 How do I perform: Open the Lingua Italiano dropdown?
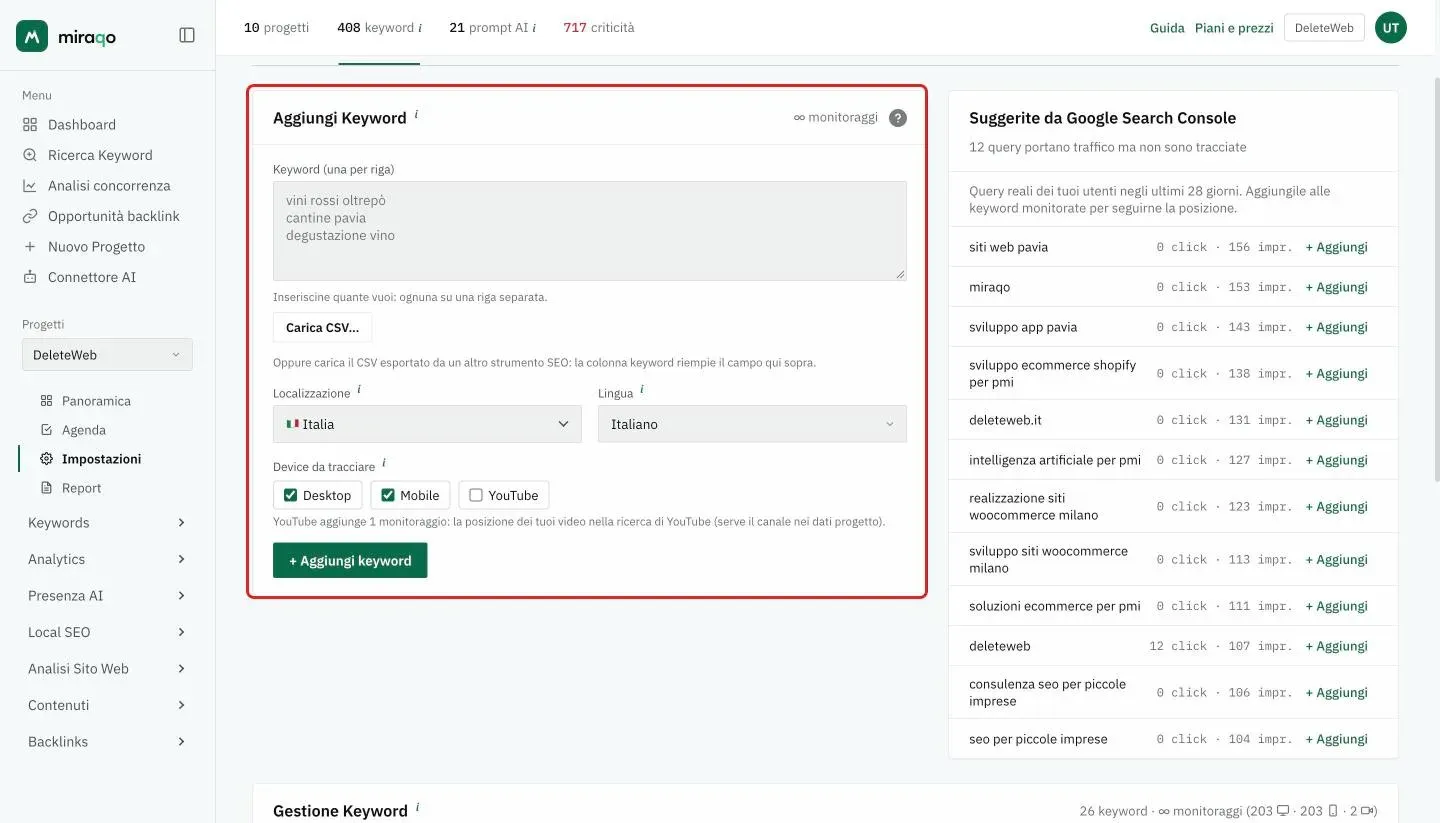[752, 424]
